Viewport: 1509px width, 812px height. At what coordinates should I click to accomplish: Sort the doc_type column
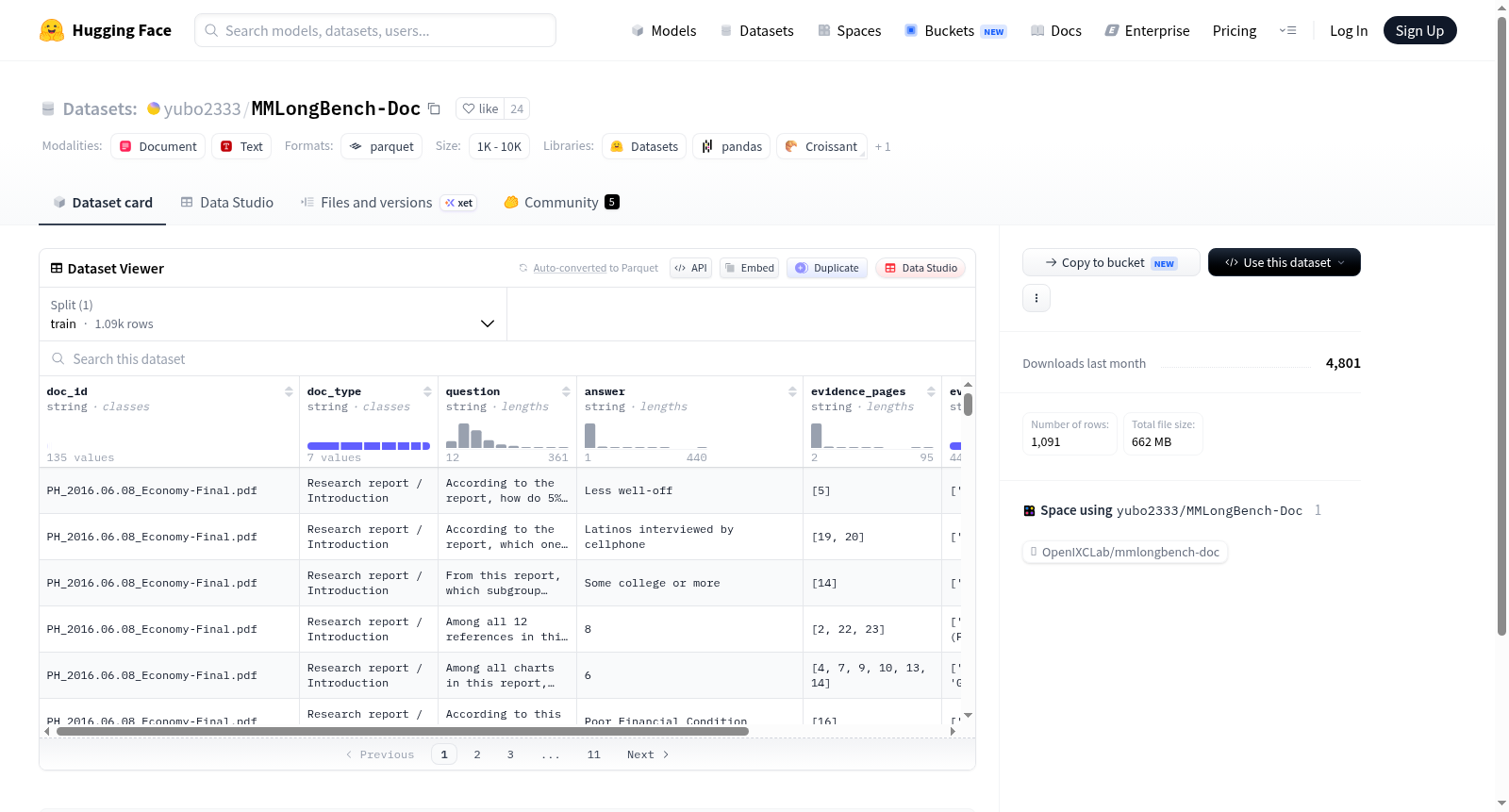tap(427, 391)
